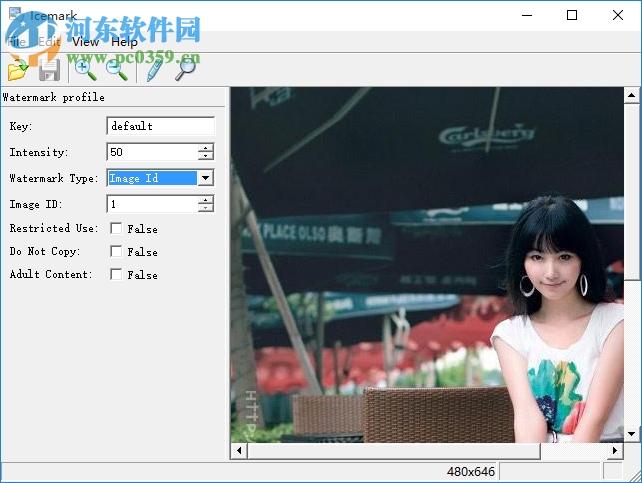Screen dimensions: 642x483
Task: Minimize the Icemark window
Action: coord(527,16)
